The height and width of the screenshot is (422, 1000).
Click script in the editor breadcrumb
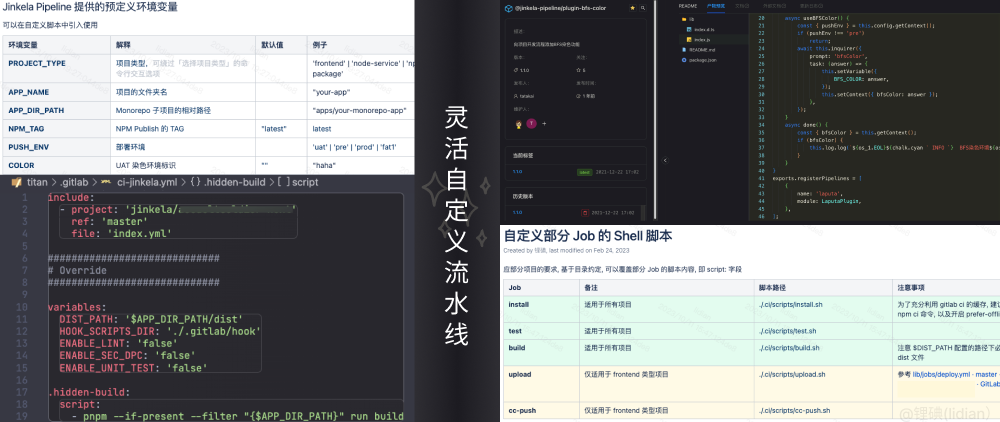pos(305,182)
